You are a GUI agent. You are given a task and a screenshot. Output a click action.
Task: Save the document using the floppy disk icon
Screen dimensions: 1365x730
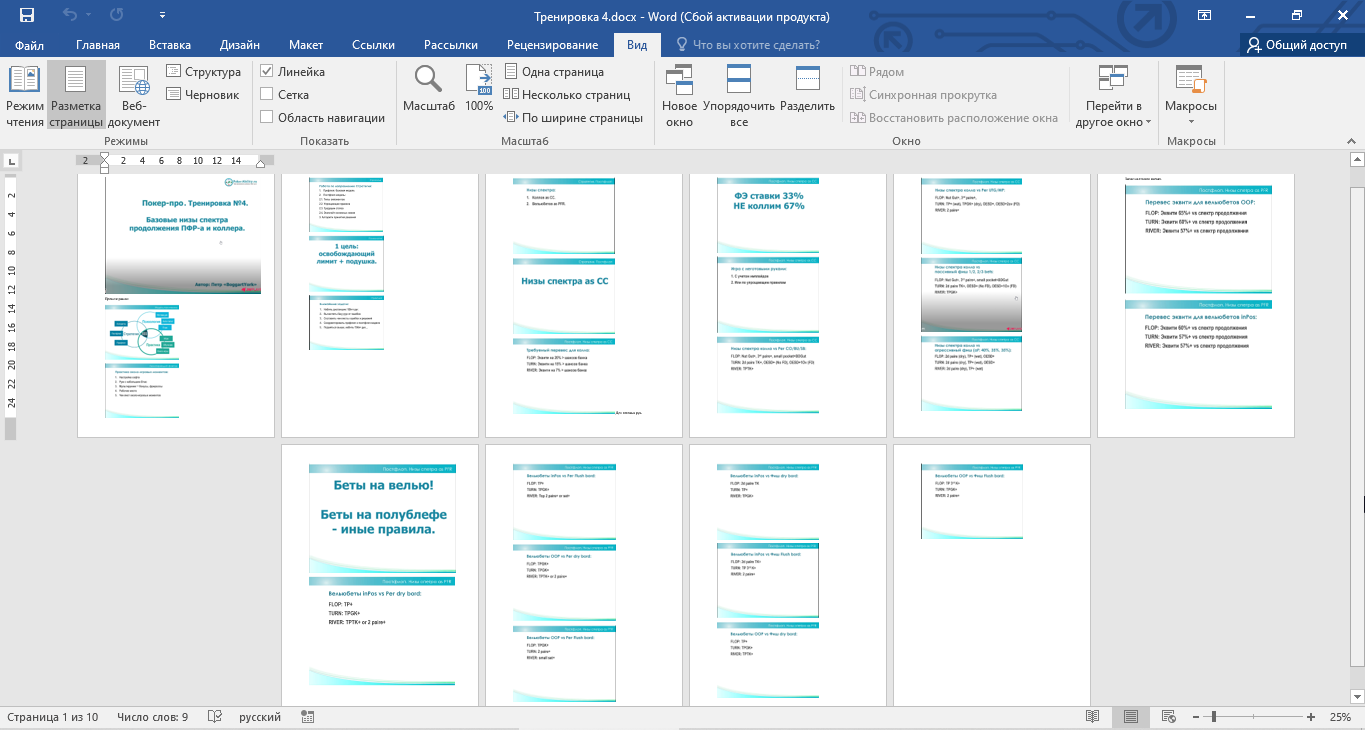27,15
